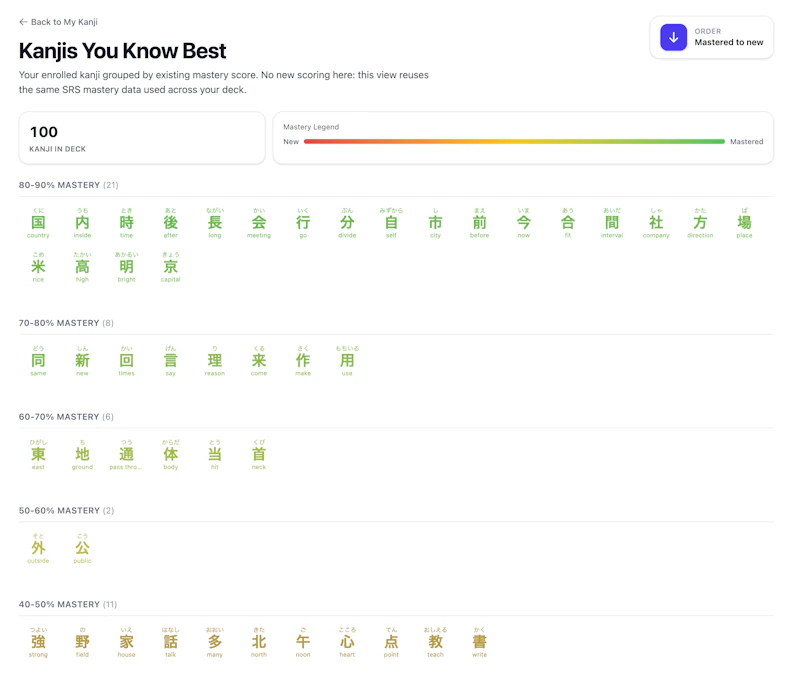Image resolution: width=800 pixels, height=680 pixels.
Task: Open the 長 long kanji tile
Action: coord(215,223)
